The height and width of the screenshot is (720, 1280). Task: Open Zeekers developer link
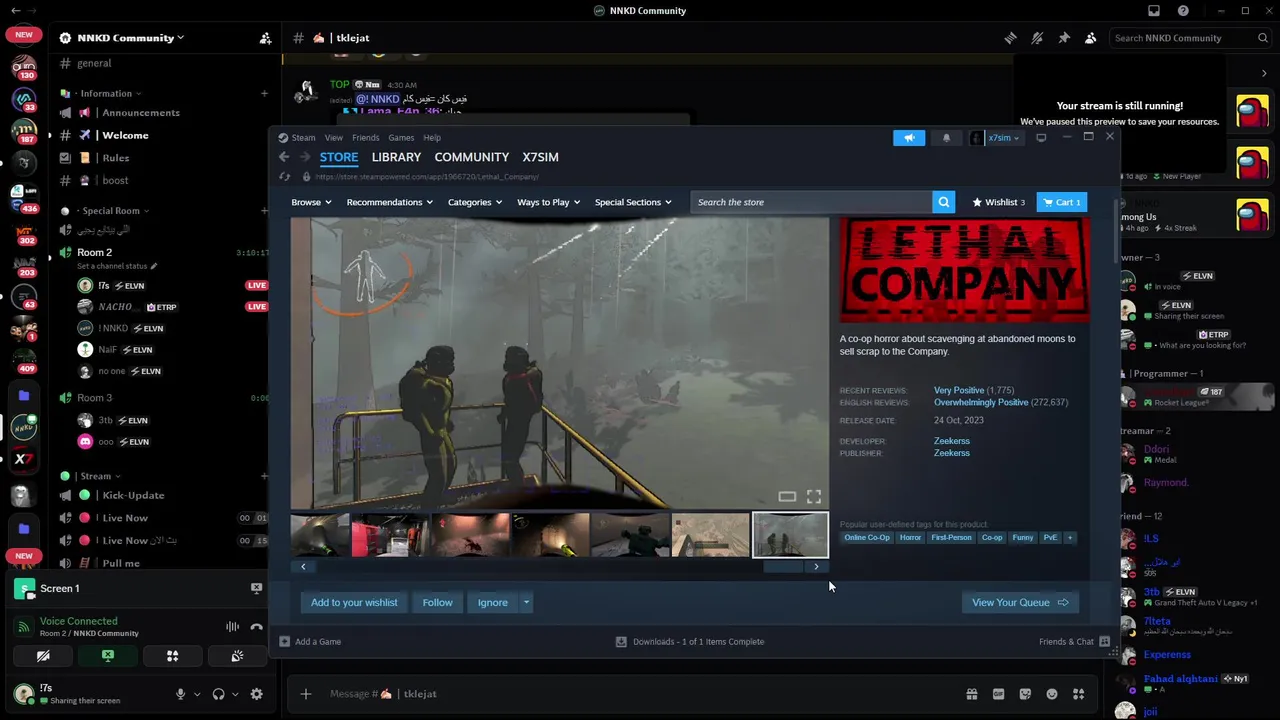(x=951, y=441)
